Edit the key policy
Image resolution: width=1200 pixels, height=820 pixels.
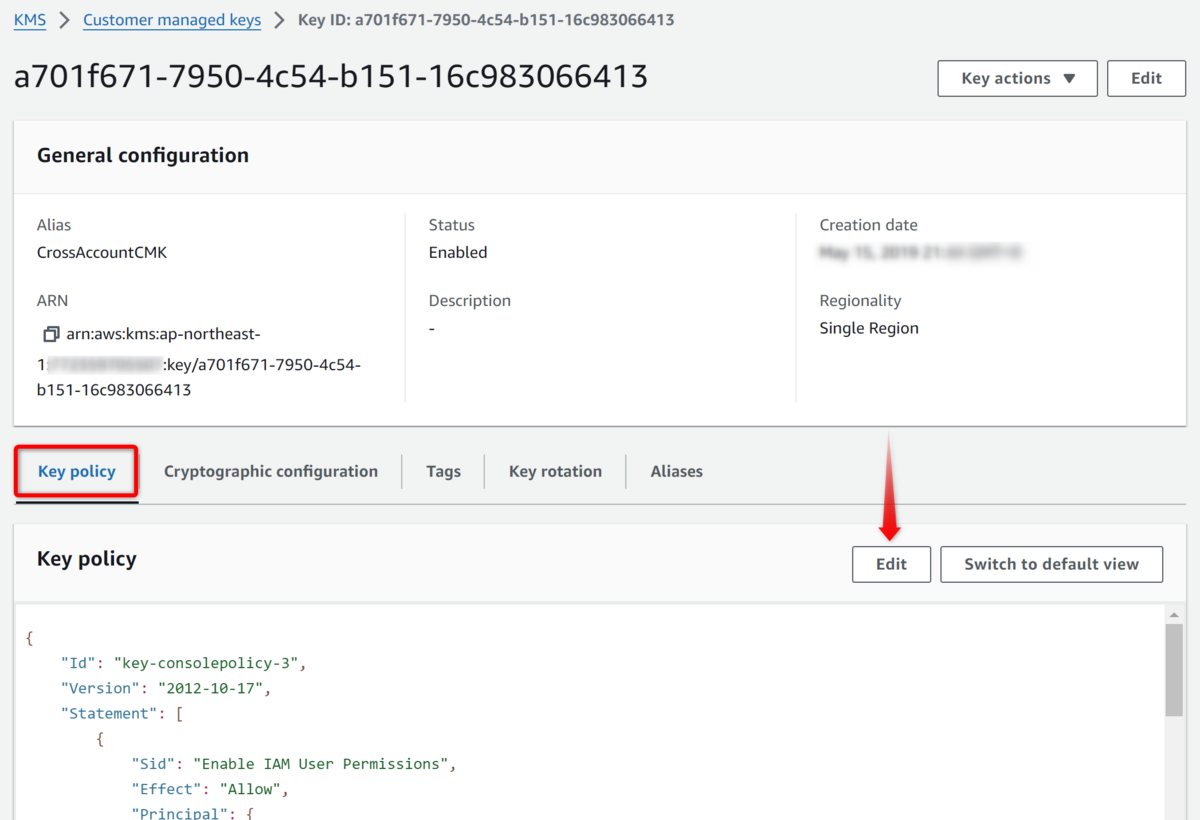(891, 564)
